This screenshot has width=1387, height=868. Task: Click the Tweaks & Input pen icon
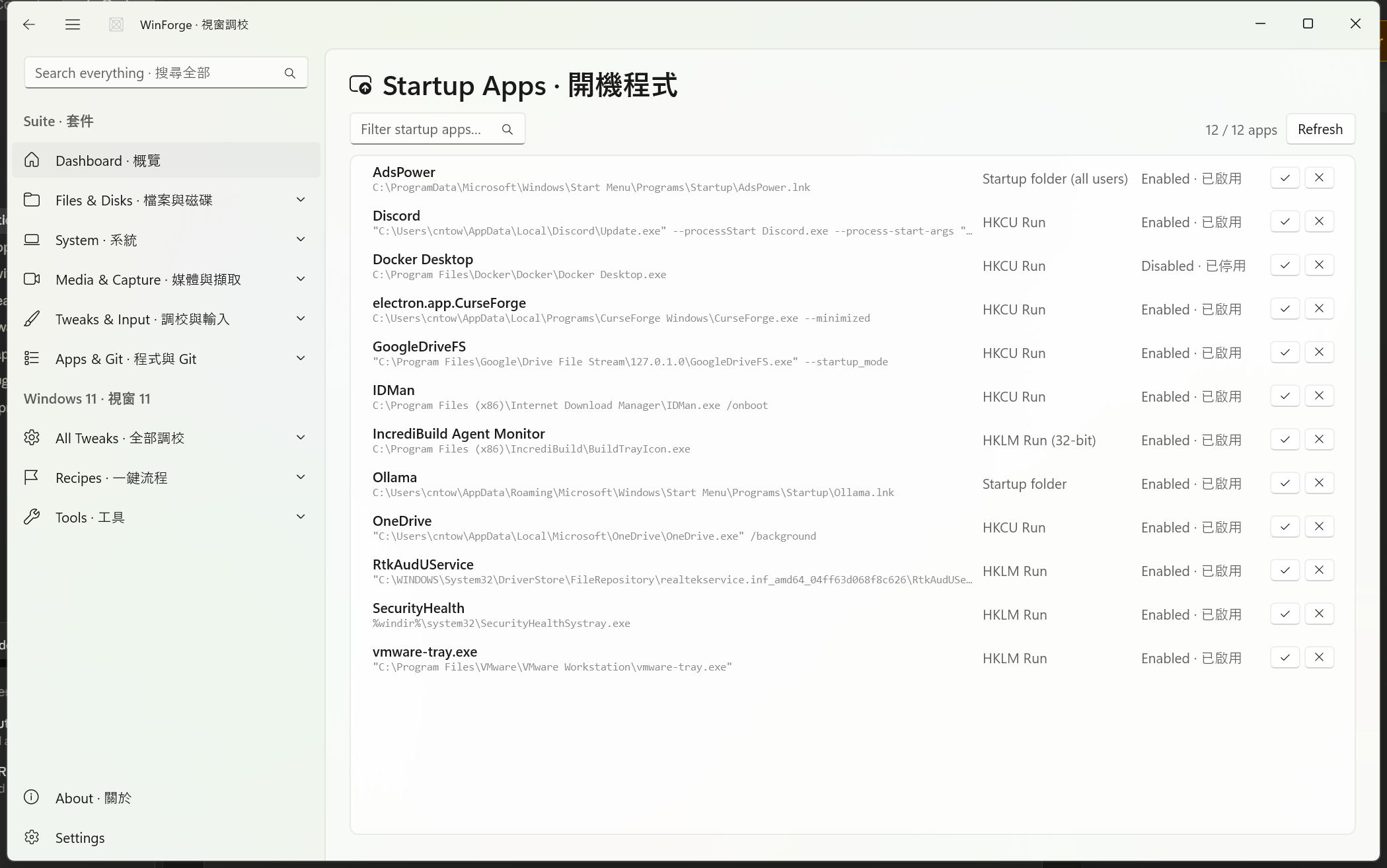pos(32,318)
